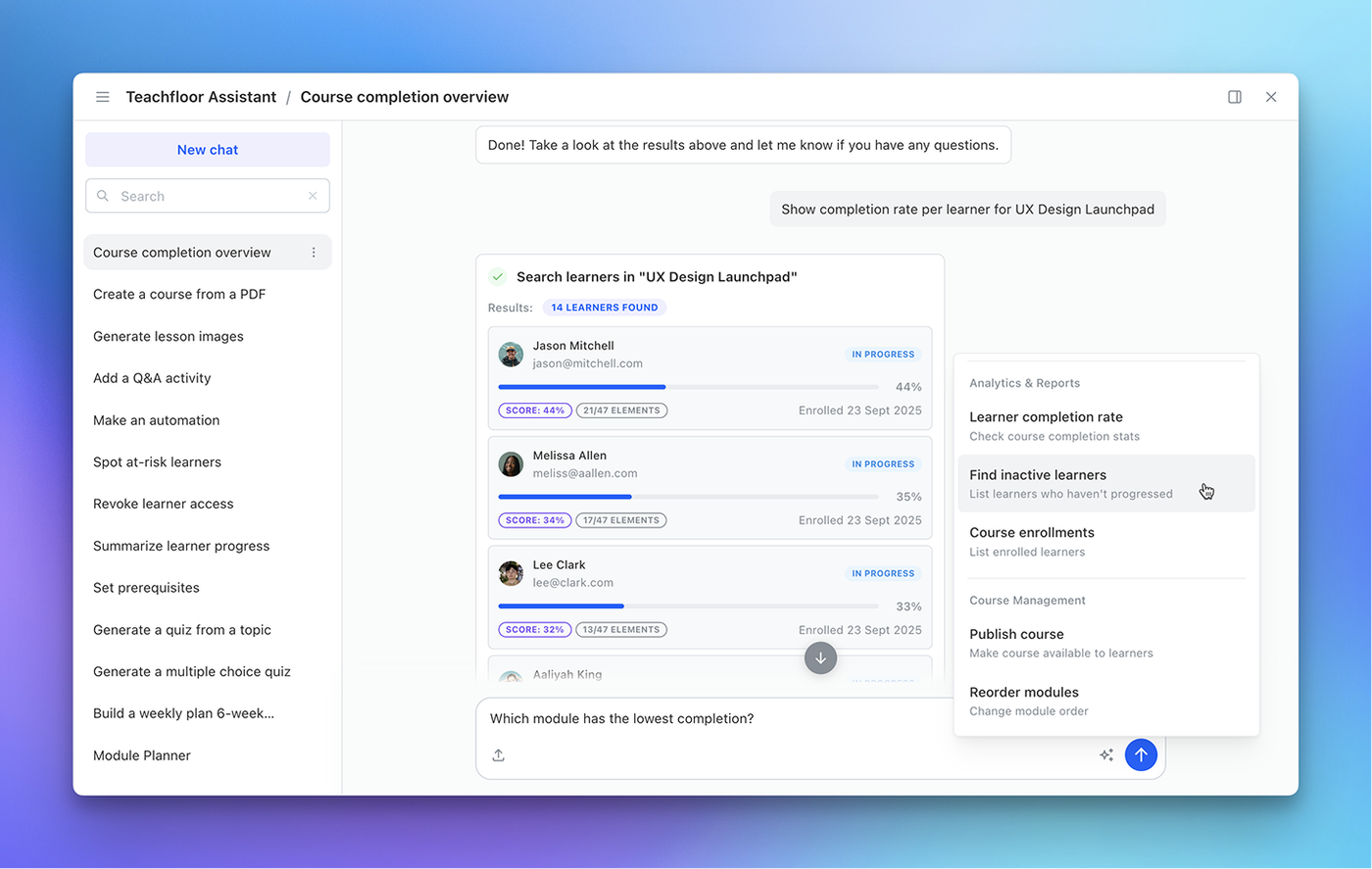Click the search magnifier icon
The width and height of the screenshot is (1372, 869).
coord(103,196)
